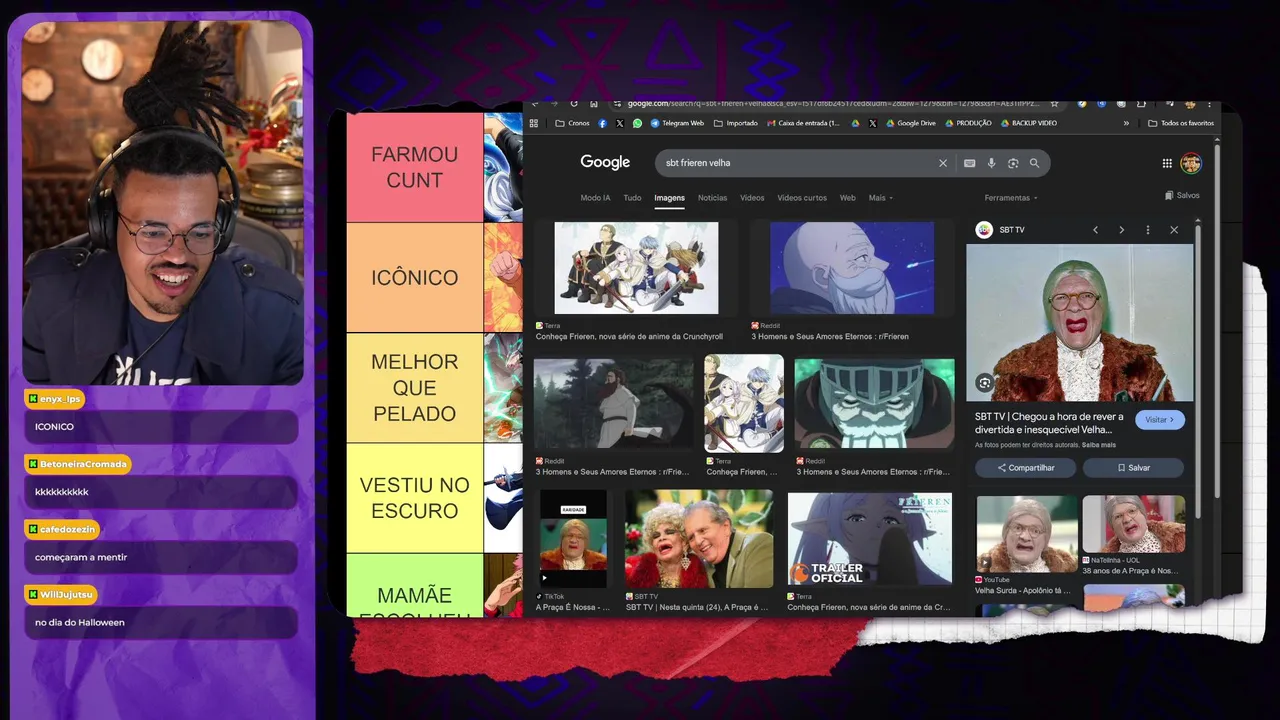
Task: Open the Reddit green helmeted dwarf thumbnail
Action: tap(874, 404)
